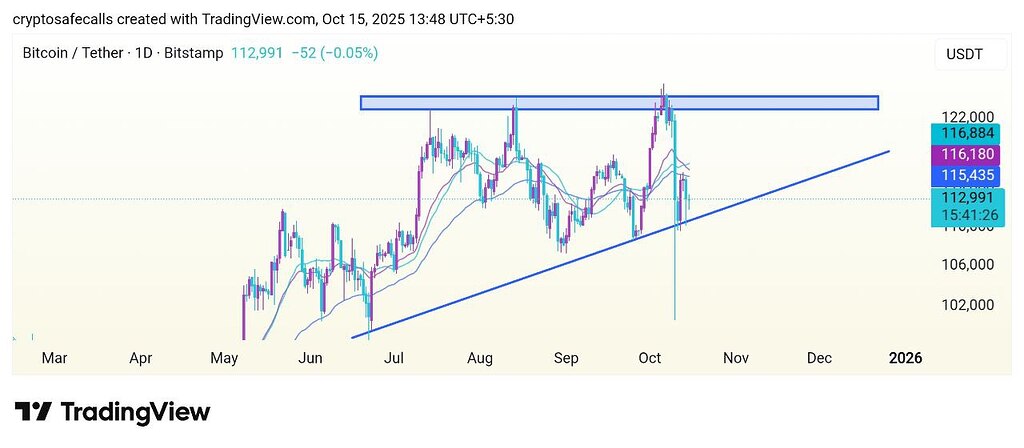The width and height of the screenshot is (1024, 448).
Task: Click the TradingView wordmark text
Action: click(x=135, y=411)
